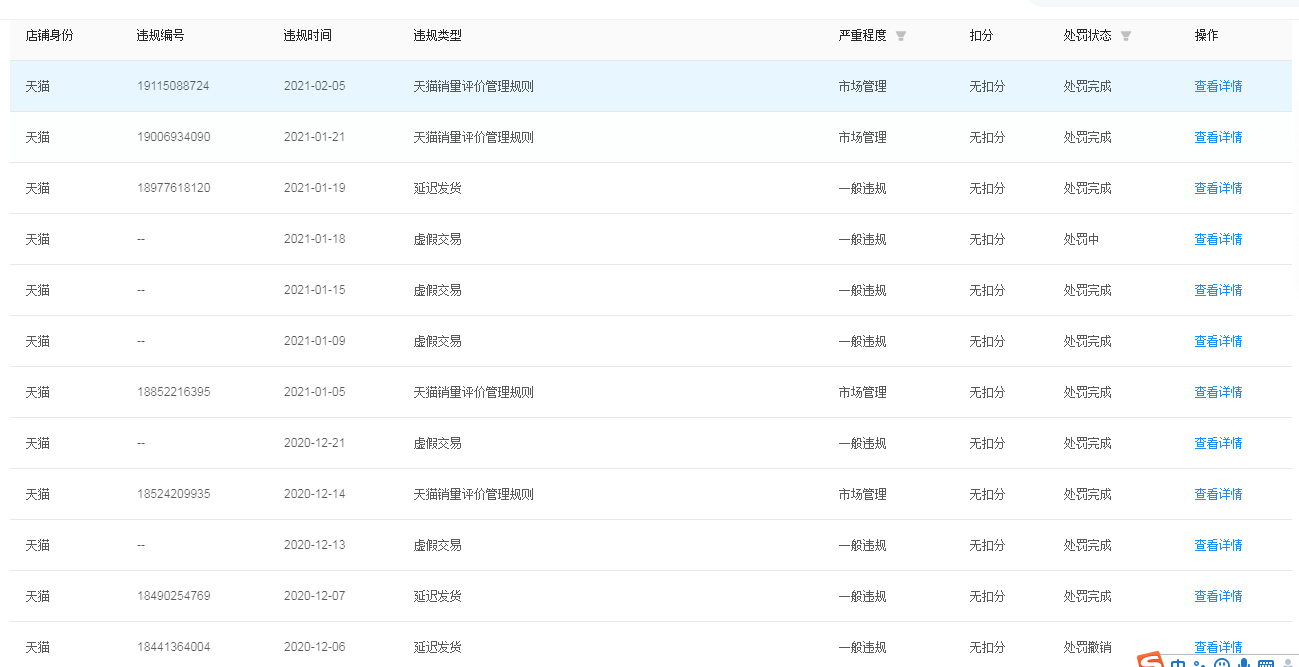Click the date 2021-01-19
This screenshot has height=667, width=1299.
click(314, 188)
